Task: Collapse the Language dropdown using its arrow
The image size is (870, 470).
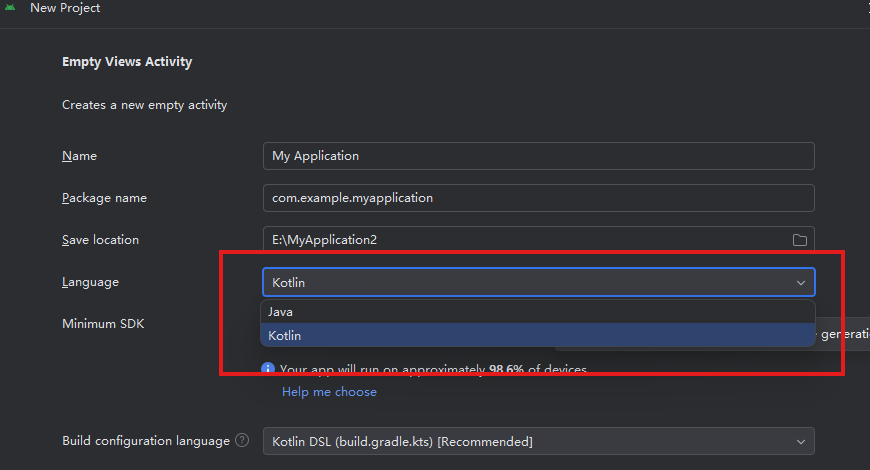Action: click(801, 283)
